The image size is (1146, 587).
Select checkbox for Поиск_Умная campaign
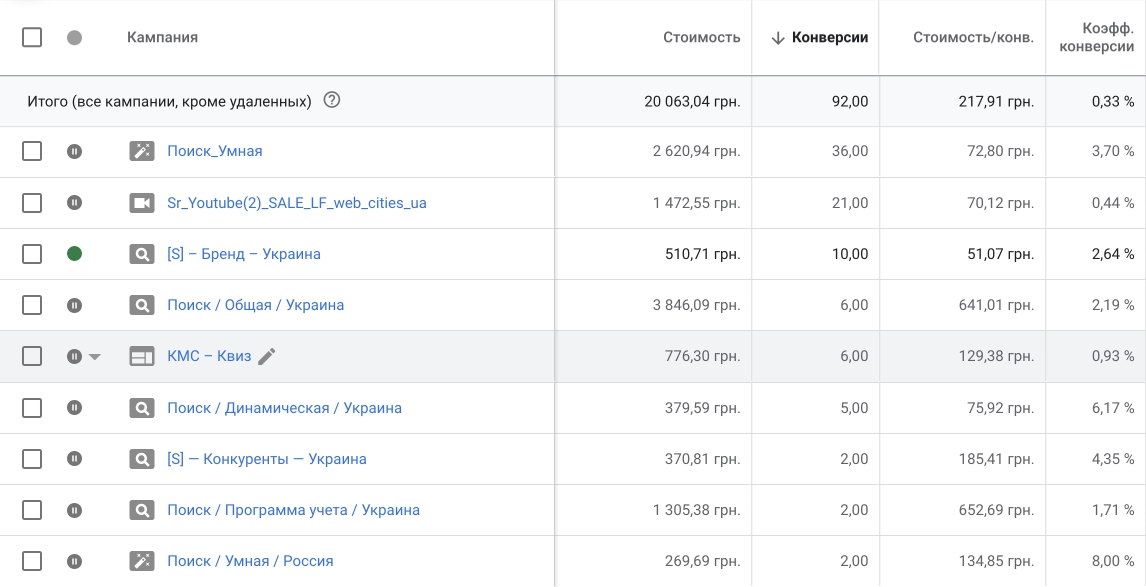pyautogui.click(x=31, y=151)
